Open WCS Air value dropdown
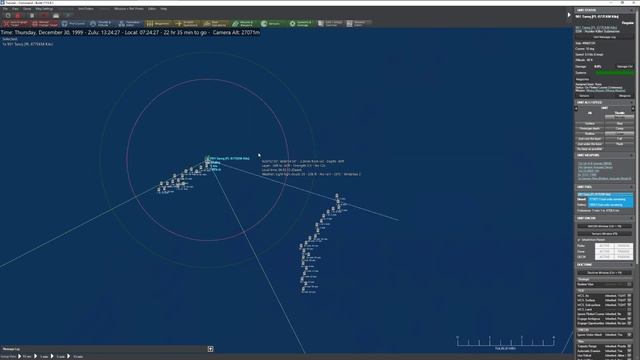This screenshot has width=640, height=360. [x=615, y=296]
